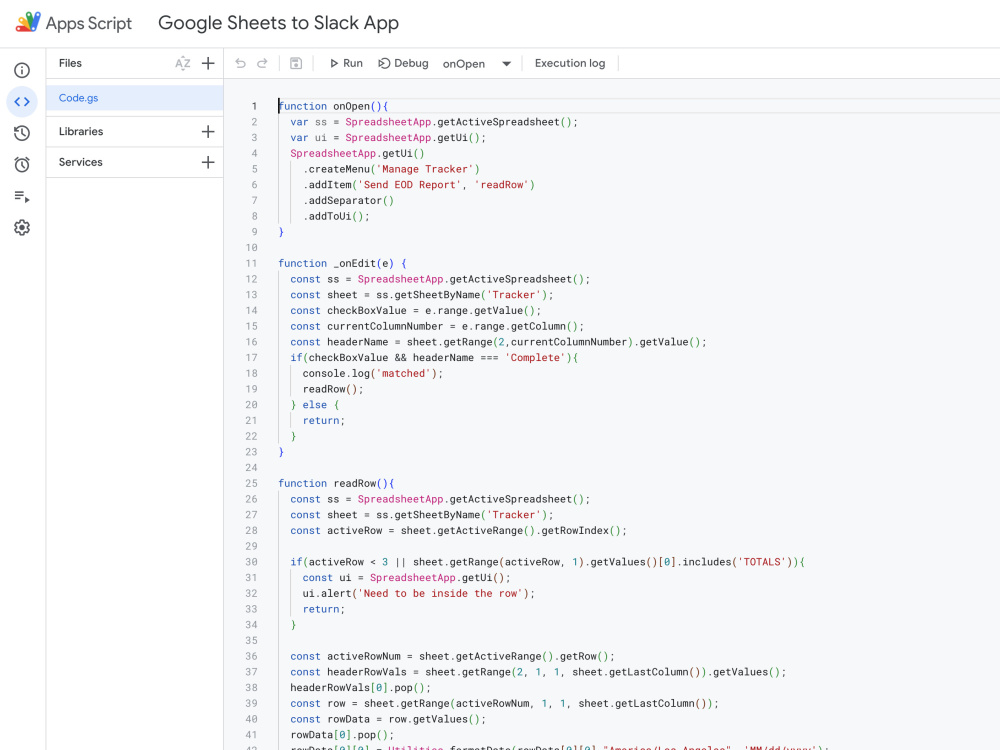Screen dimensions: 1000x750
Task: Select the Code.gs file
Action: click(135, 98)
